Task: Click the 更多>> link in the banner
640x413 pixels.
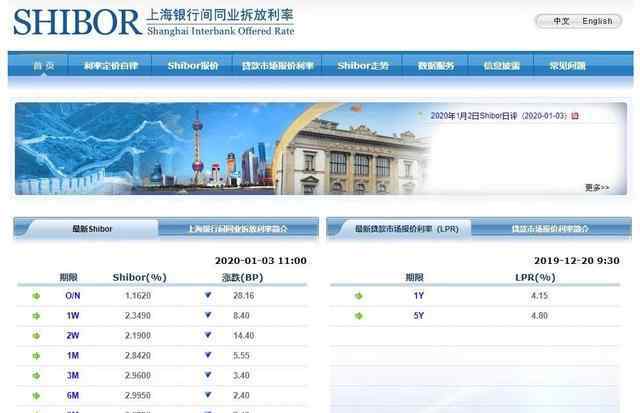Action: point(597,187)
